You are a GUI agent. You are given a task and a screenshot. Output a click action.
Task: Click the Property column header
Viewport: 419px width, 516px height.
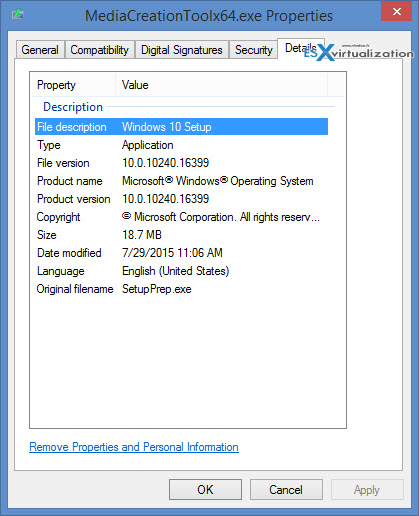(x=73, y=85)
